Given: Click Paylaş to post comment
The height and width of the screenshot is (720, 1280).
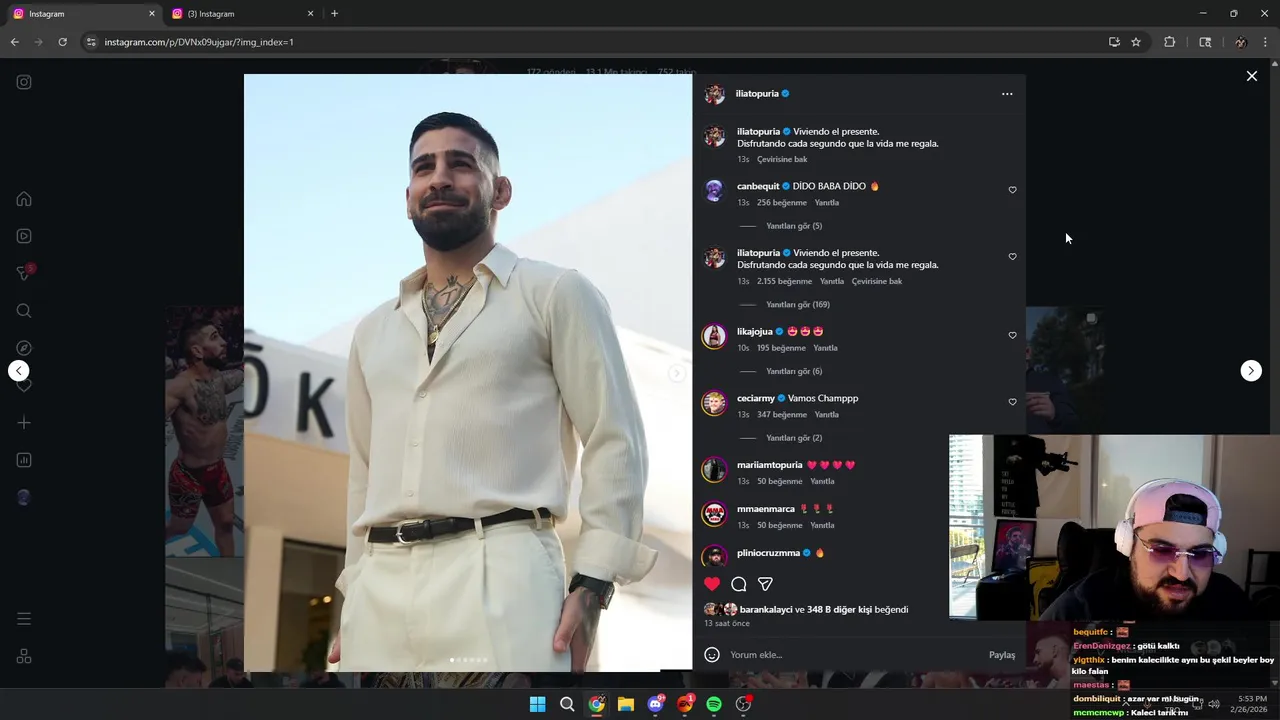Looking at the screenshot, I should 1002,655.
